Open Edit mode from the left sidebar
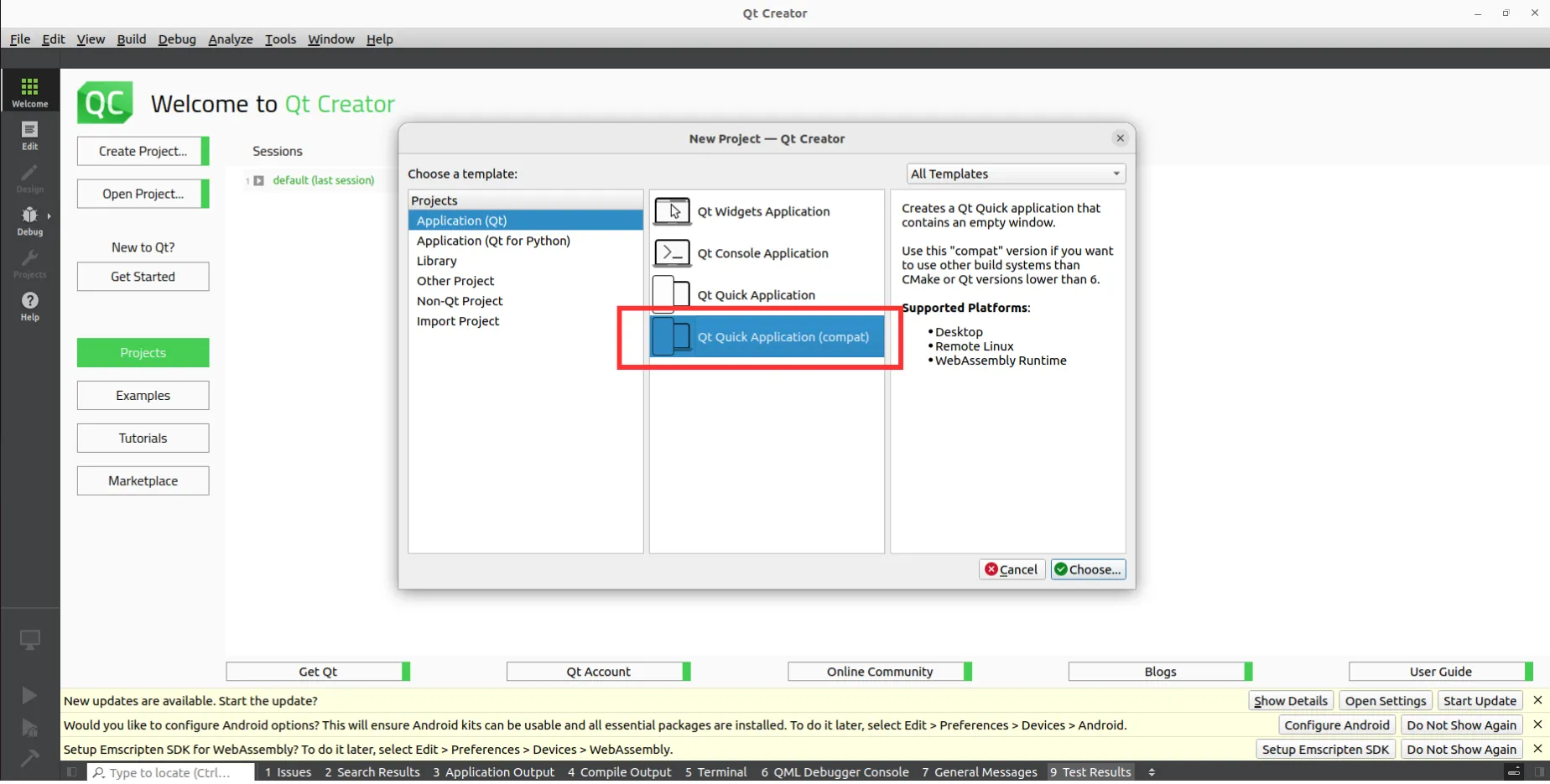The width and height of the screenshot is (1550, 784). tap(29, 134)
